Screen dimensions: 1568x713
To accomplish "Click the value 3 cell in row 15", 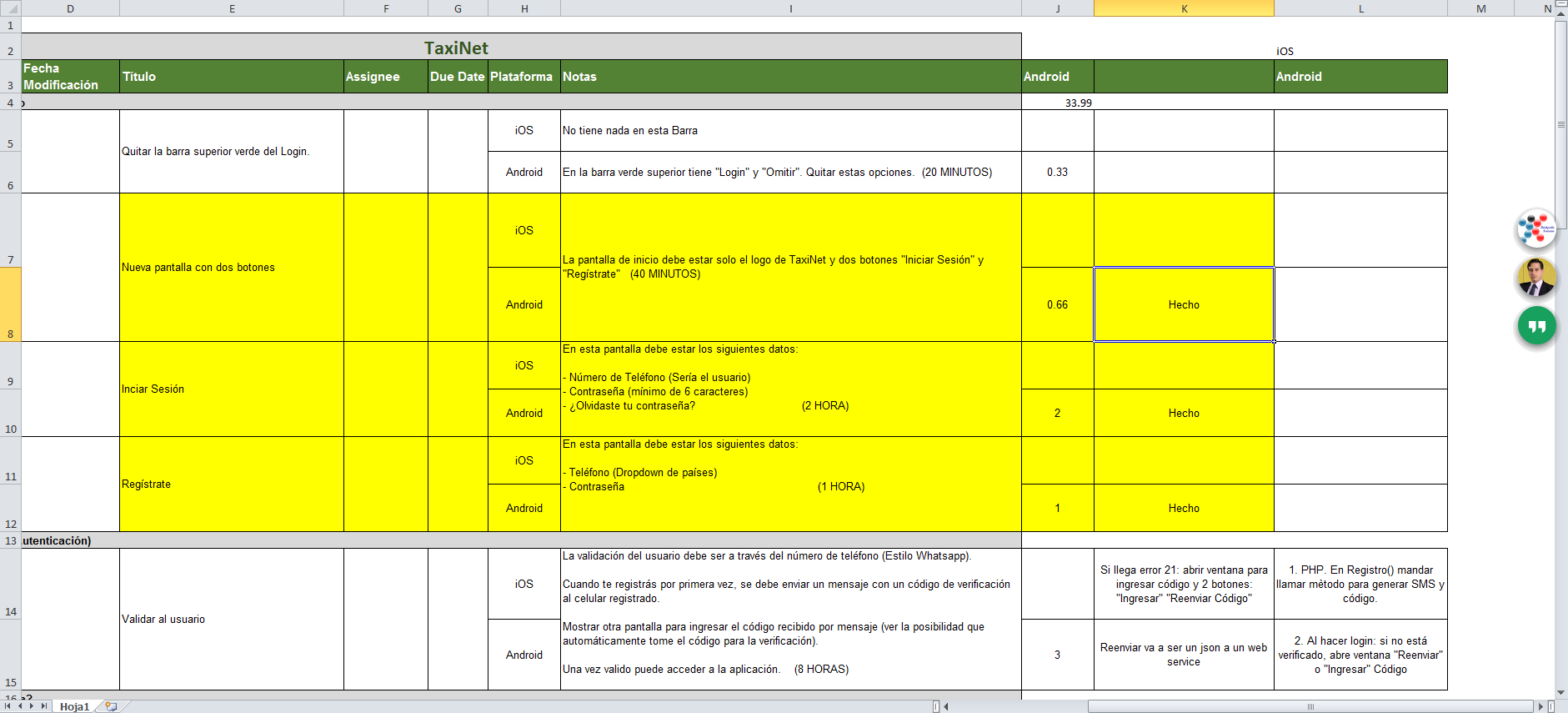I will click(x=1058, y=655).
